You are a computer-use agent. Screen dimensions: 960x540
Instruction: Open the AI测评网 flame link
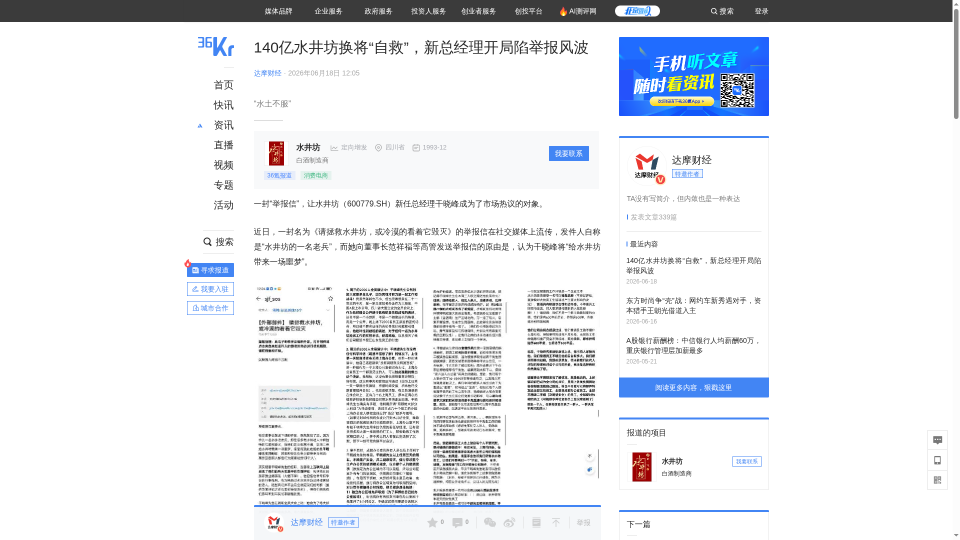[577, 11]
